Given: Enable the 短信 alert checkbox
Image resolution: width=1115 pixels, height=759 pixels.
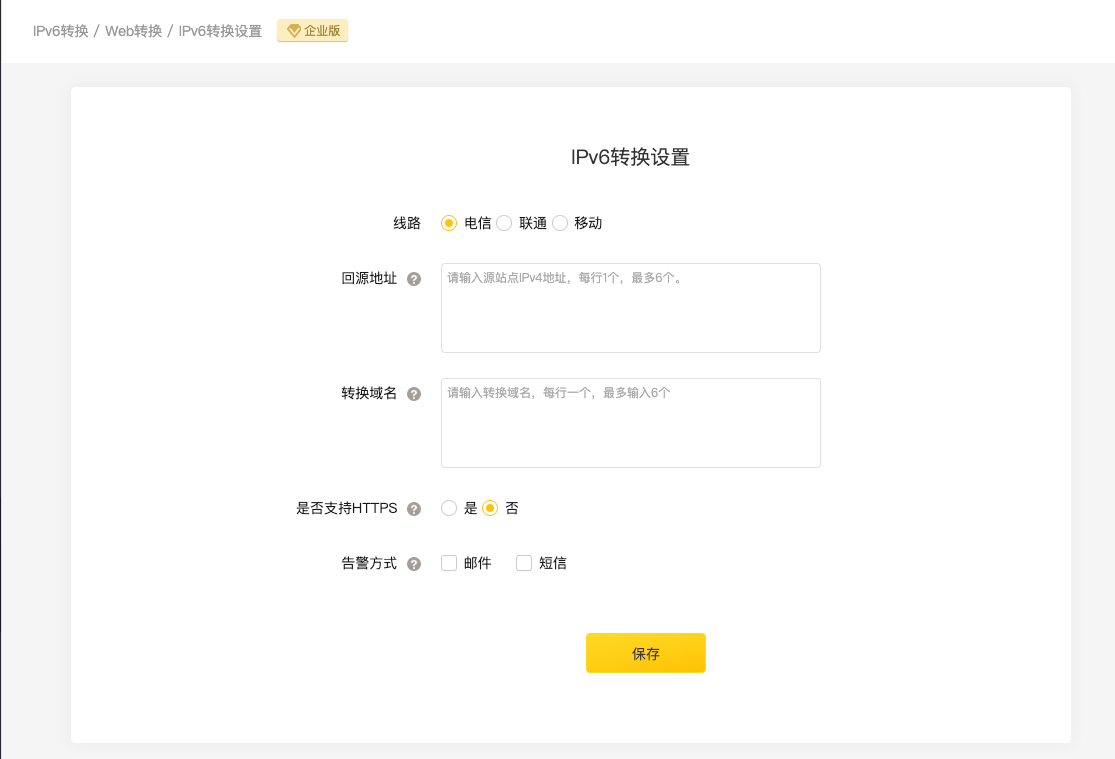Looking at the screenshot, I should 524,563.
